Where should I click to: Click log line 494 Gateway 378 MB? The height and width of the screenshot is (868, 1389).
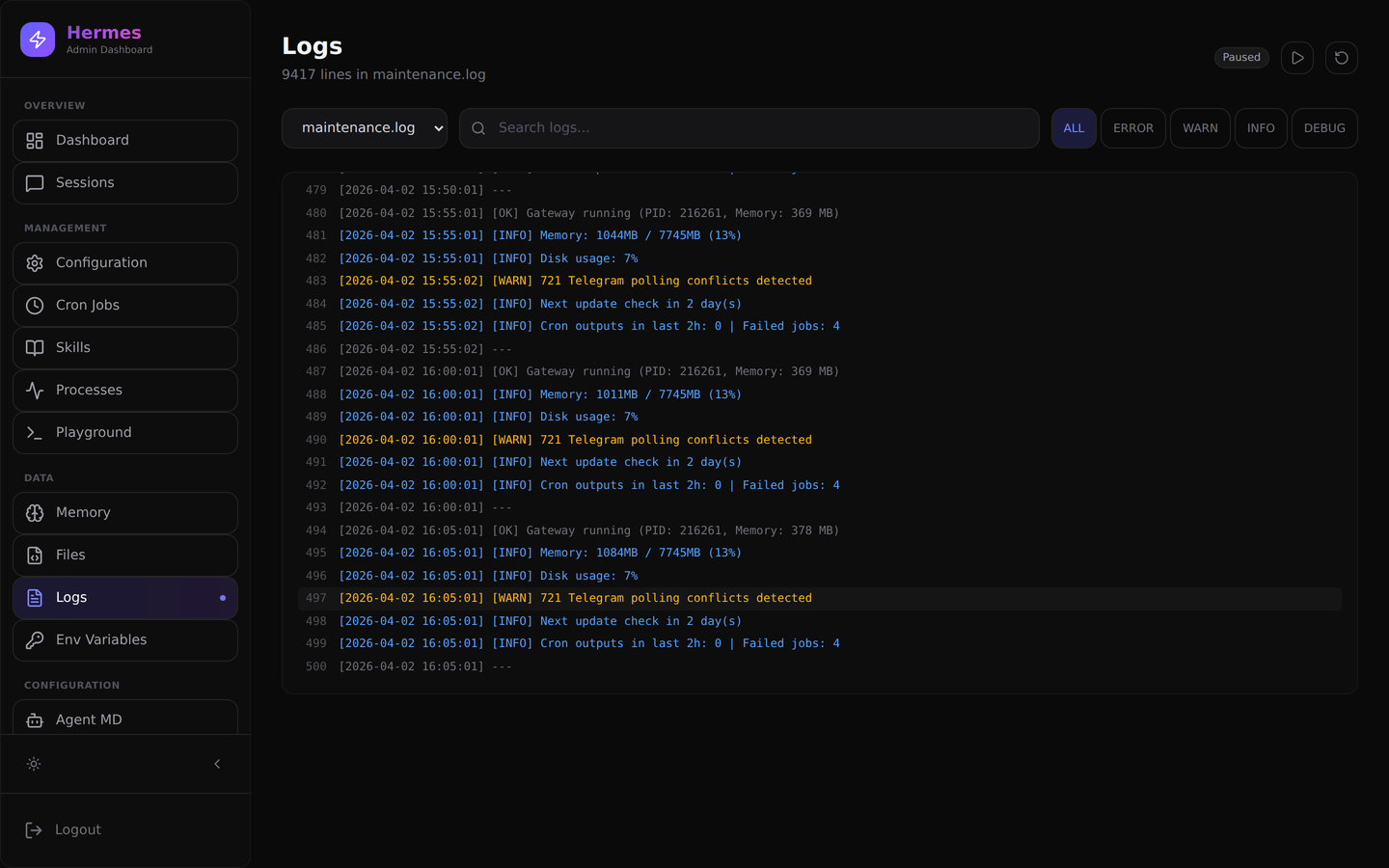click(x=820, y=530)
